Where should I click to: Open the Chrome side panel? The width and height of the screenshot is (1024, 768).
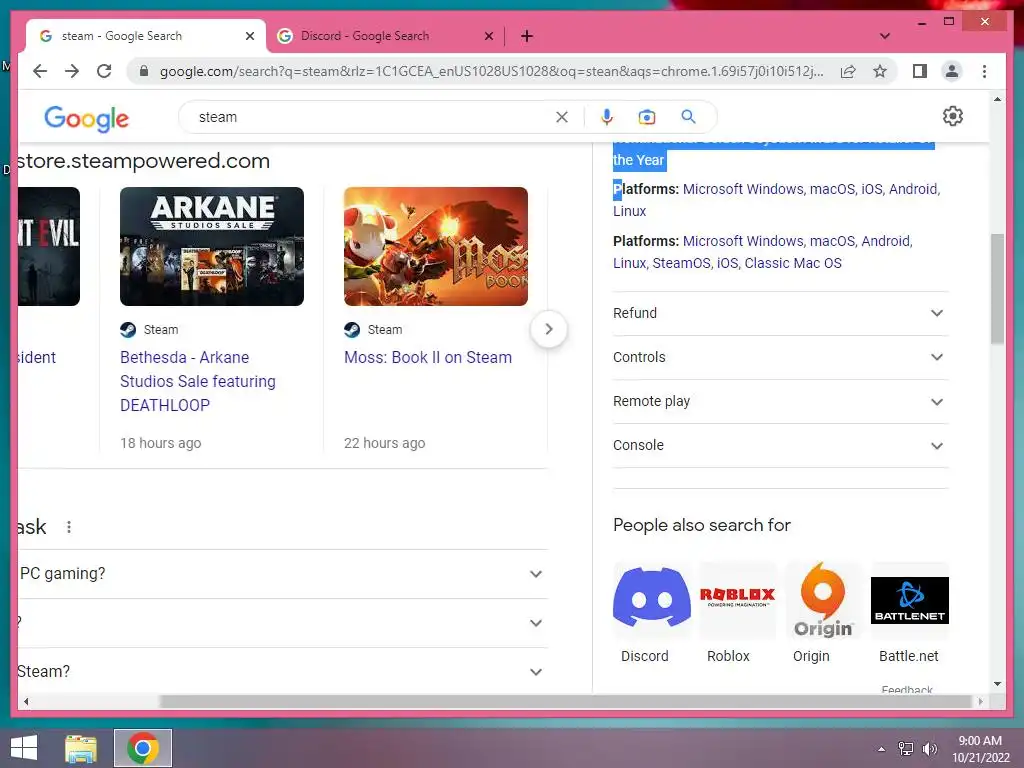pos(920,71)
